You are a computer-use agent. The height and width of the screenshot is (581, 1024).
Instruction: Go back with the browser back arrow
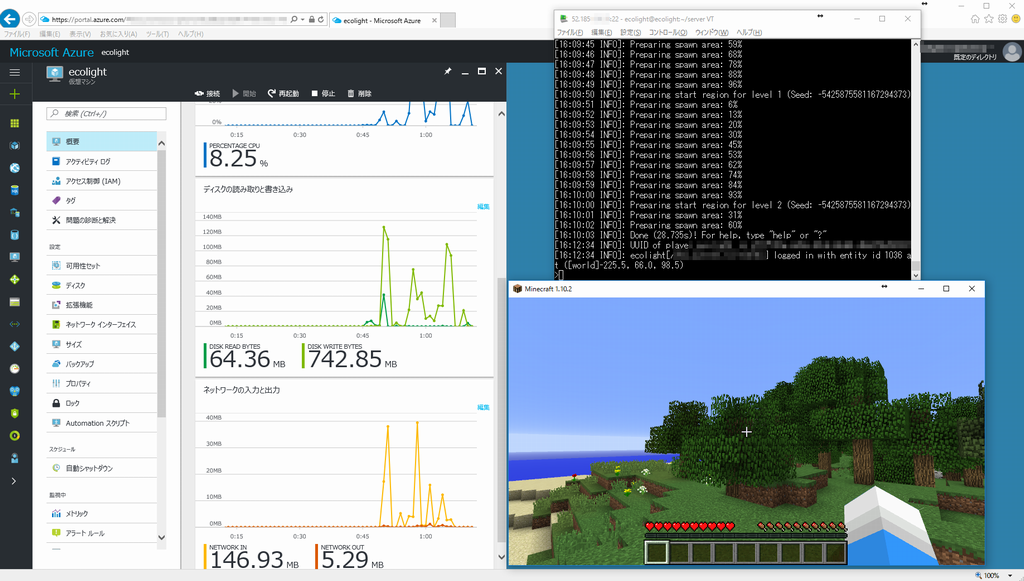click(x=10, y=18)
